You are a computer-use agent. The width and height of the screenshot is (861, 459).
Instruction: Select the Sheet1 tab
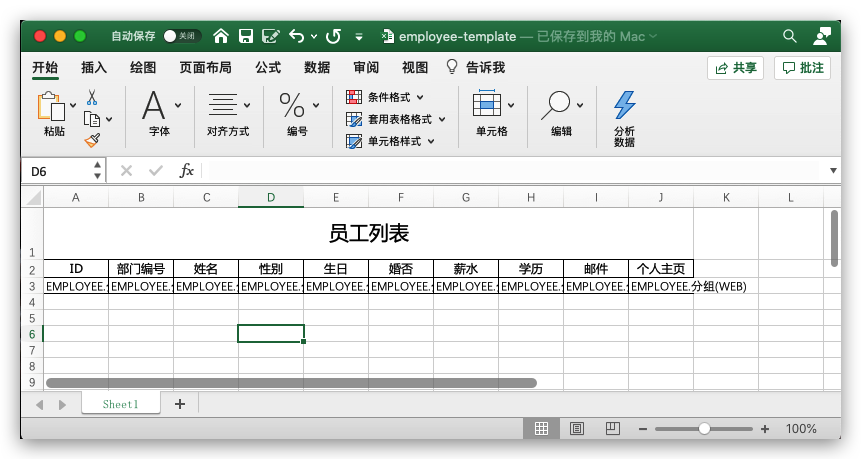pyautogui.click(x=121, y=404)
